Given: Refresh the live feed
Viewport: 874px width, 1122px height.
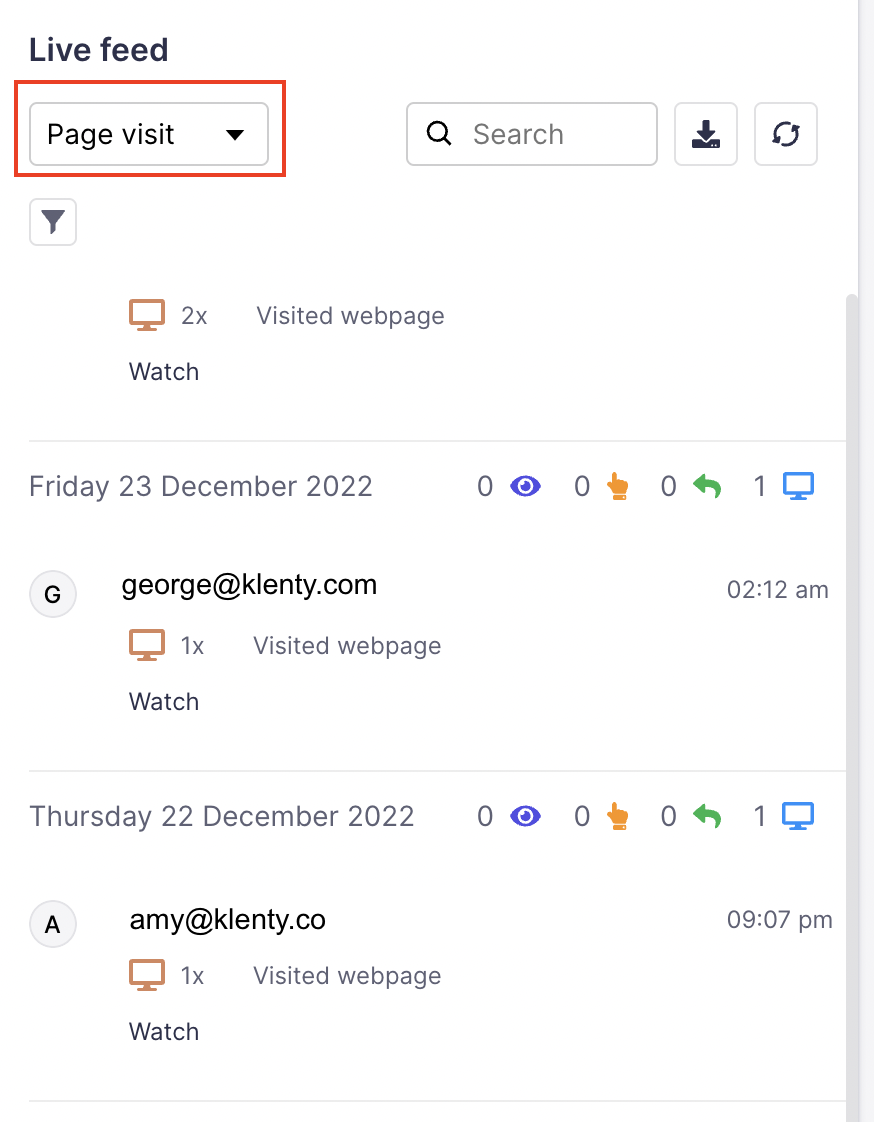Looking at the screenshot, I should click(x=786, y=134).
